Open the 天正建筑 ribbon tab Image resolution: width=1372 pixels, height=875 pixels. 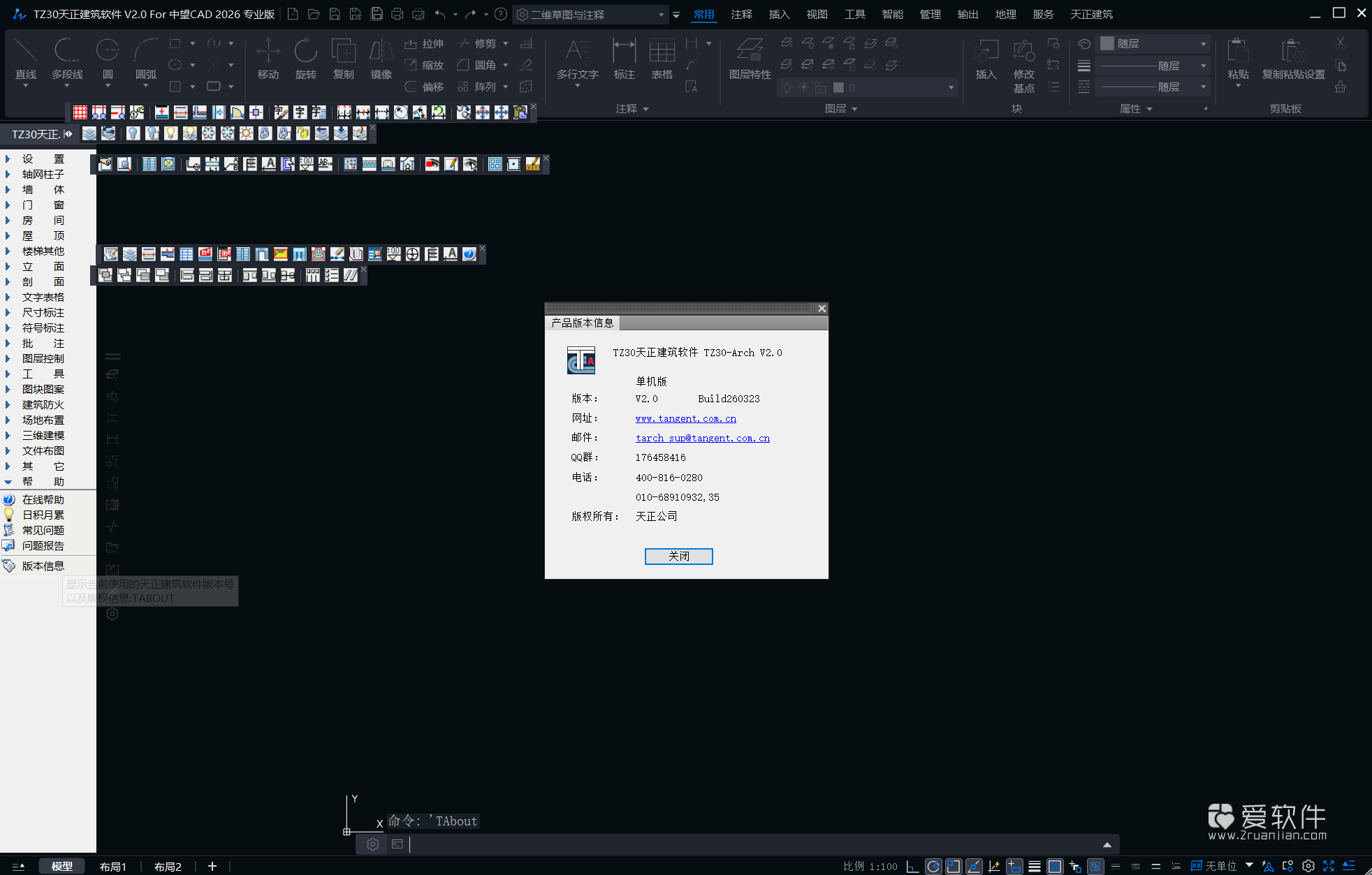tap(1091, 14)
